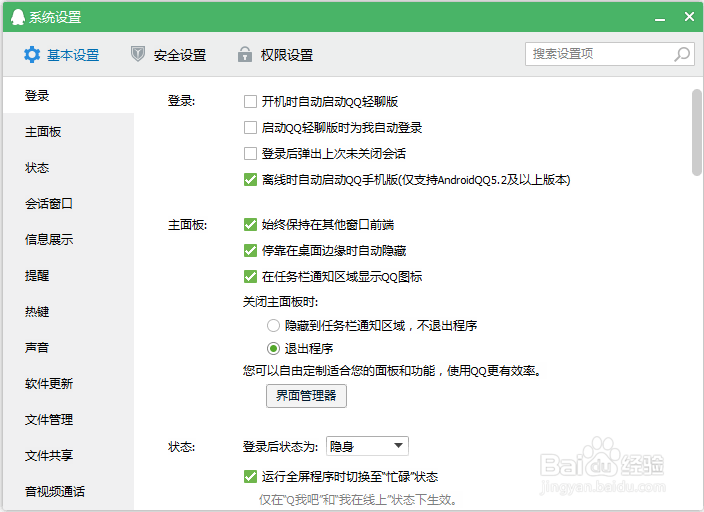The width and height of the screenshot is (704, 512).
Task: Tick 登录后弹出上次未关闭会话 checkbox
Action: tap(251, 154)
